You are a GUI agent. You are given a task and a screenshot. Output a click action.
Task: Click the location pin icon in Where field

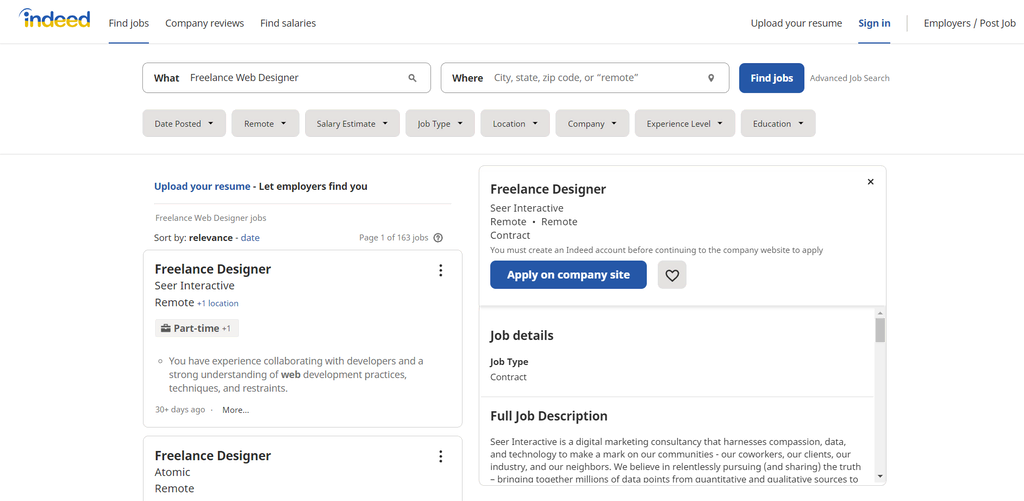(x=711, y=78)
